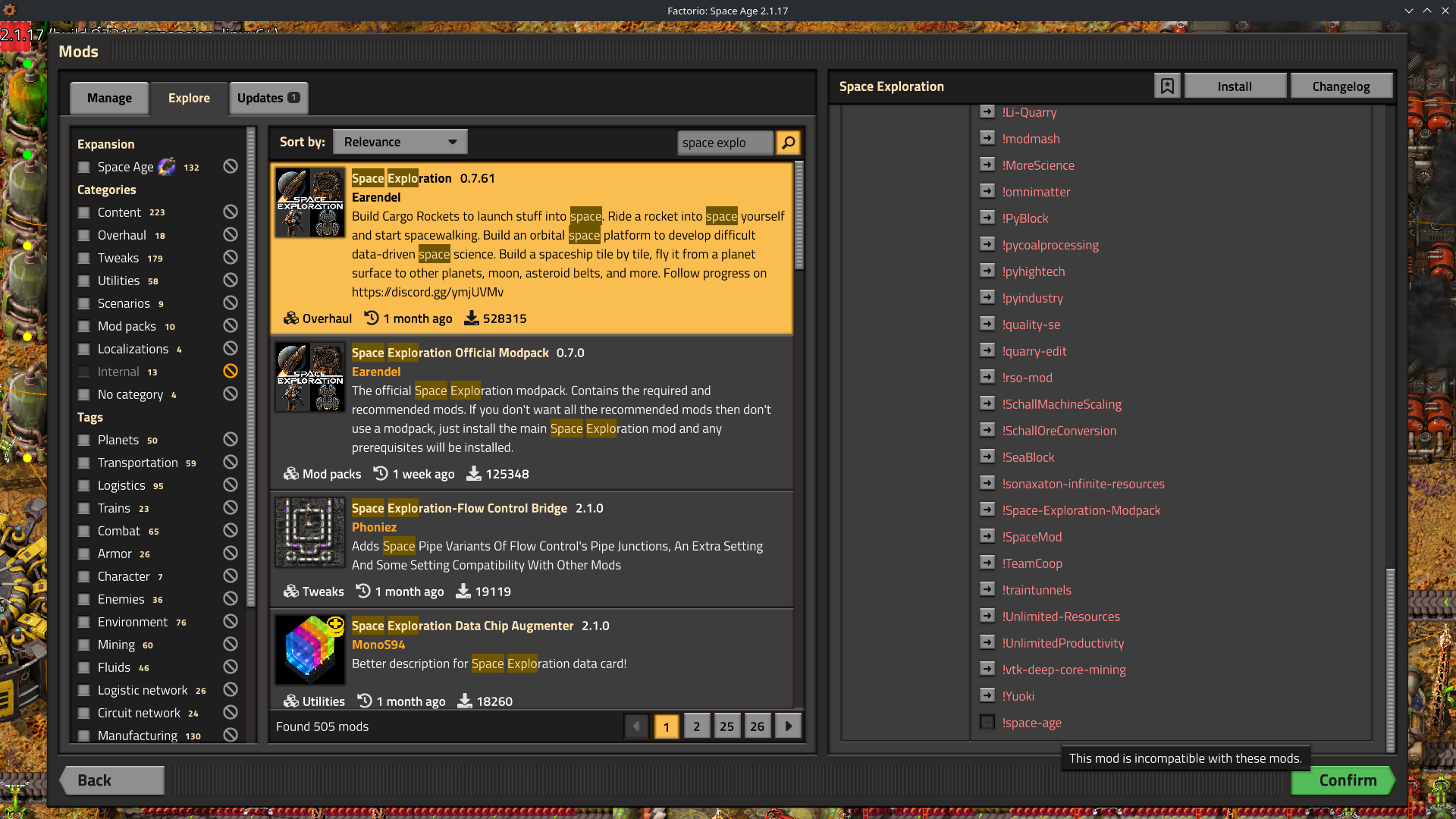Click the search magnifier icon button

tap(789, 143)
